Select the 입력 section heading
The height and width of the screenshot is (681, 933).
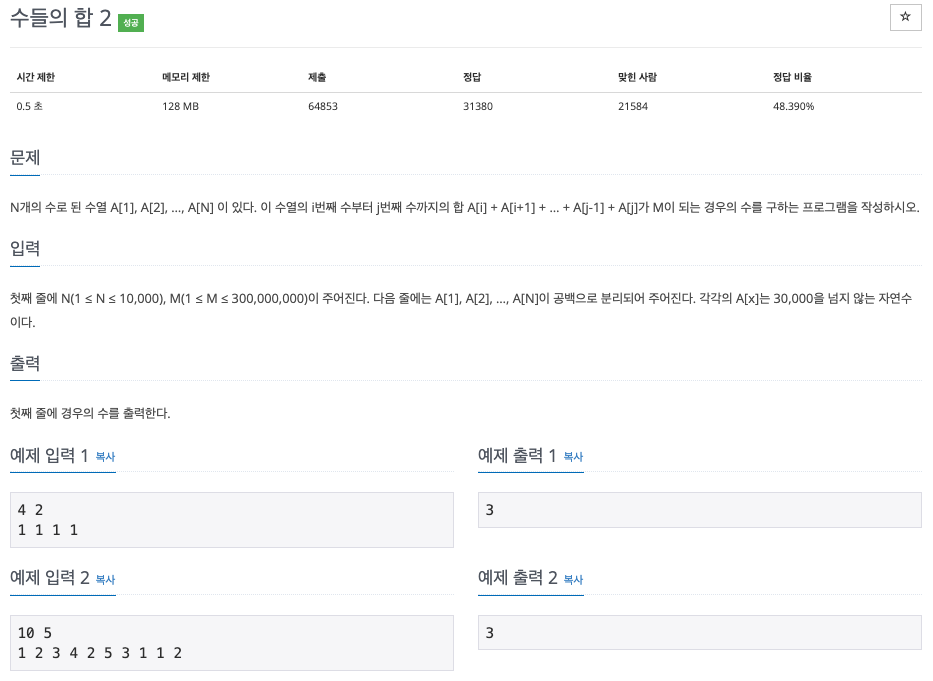coord(24,248)
